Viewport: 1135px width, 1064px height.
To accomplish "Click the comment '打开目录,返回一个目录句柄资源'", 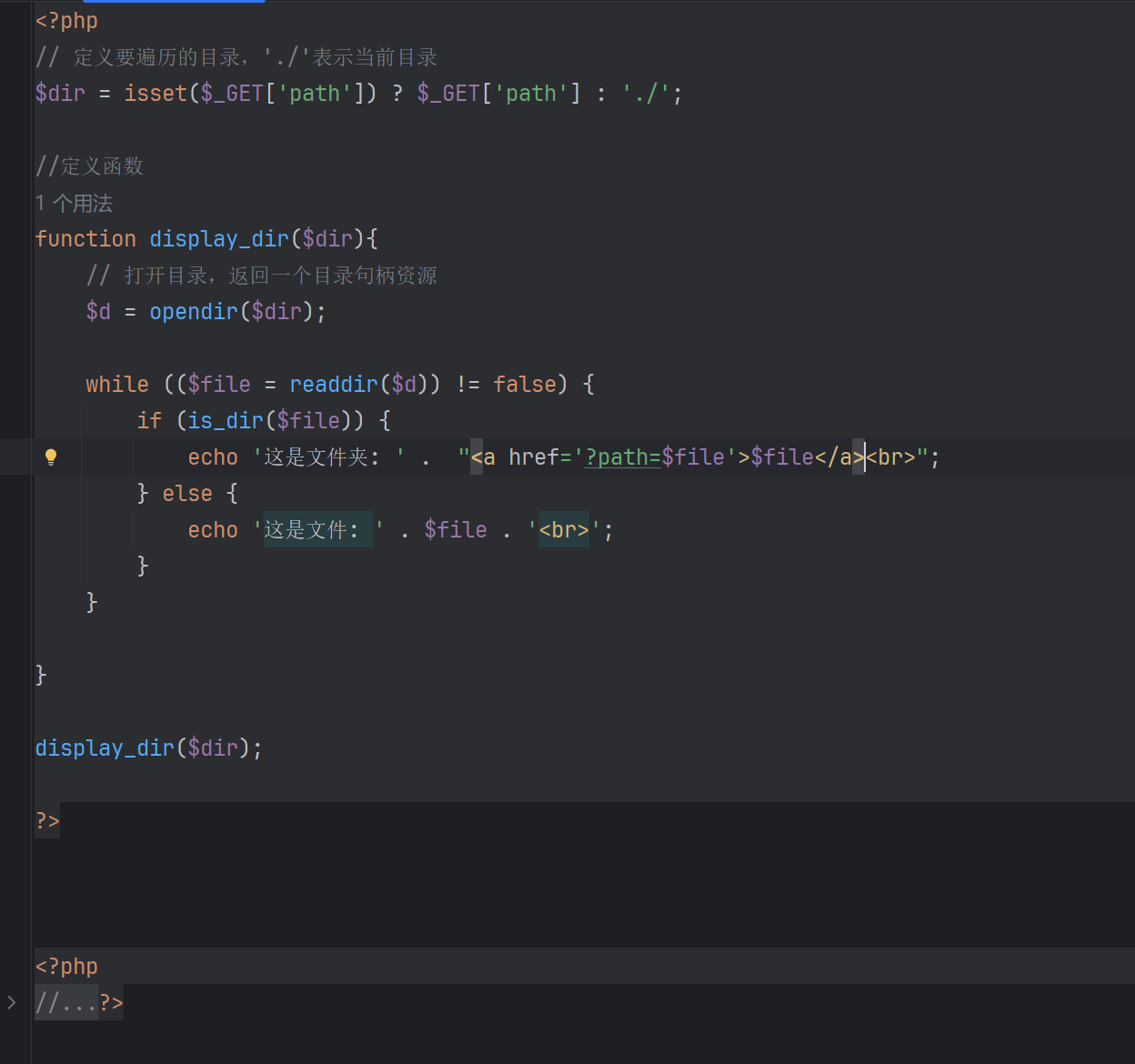I will point(281,275).
